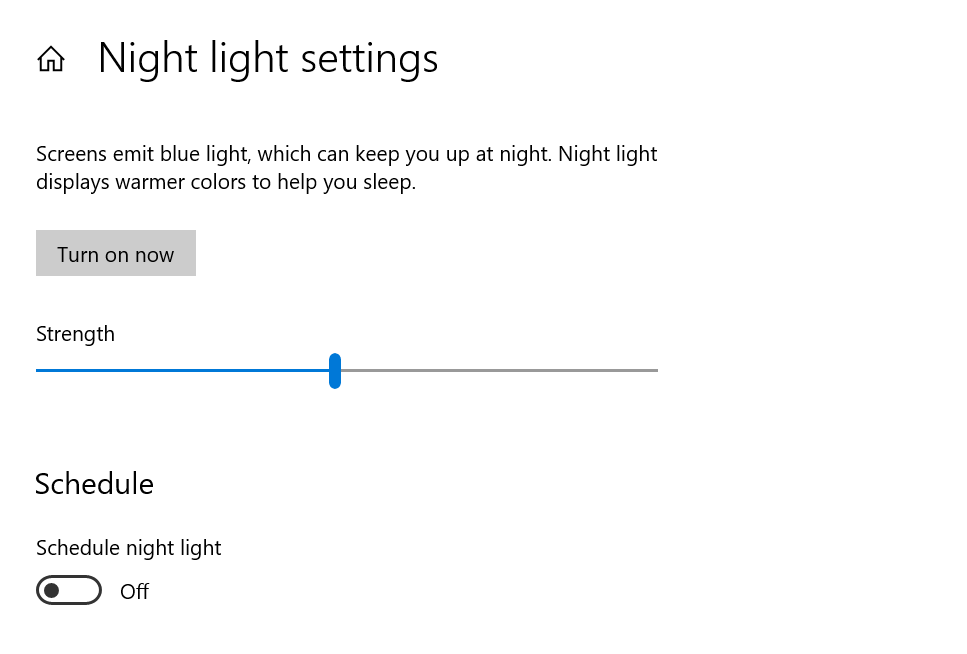Click the dark knob inside the schedule toggle
The height and width of the screenshot is (654, 967).
pyautogui.click(x=52, y=590)
